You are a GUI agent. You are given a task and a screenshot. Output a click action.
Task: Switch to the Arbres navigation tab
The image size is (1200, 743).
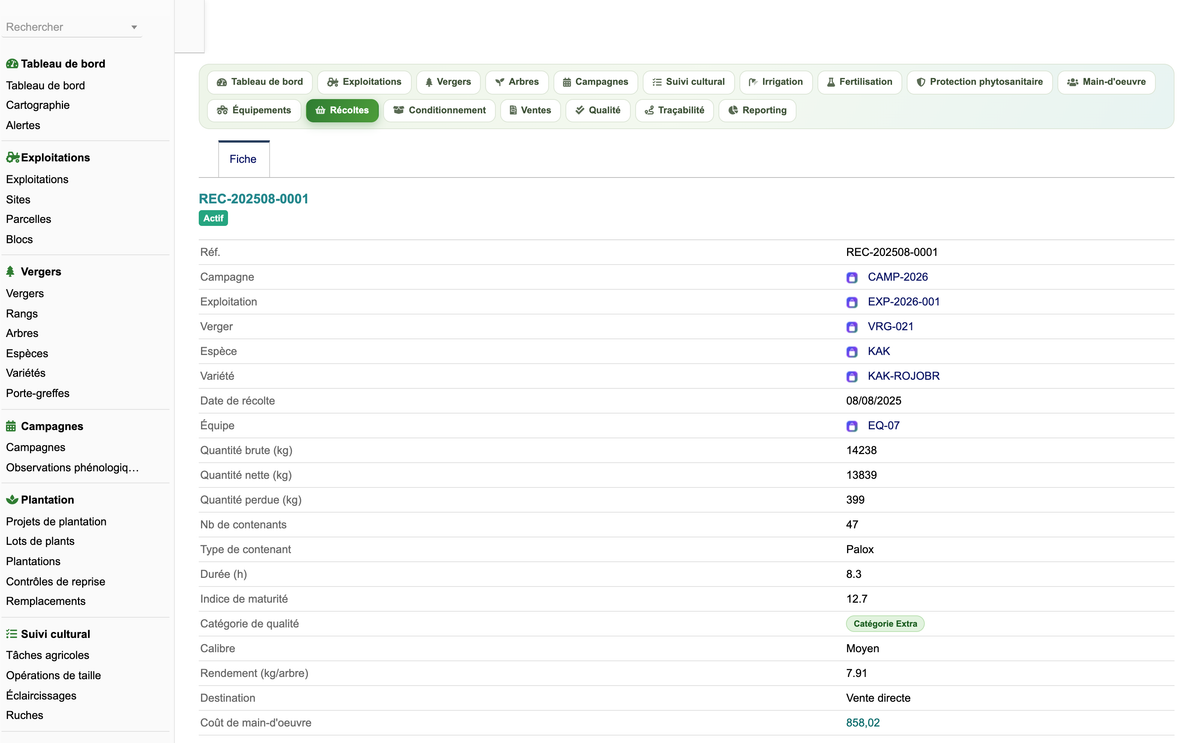tap(517, 82)
